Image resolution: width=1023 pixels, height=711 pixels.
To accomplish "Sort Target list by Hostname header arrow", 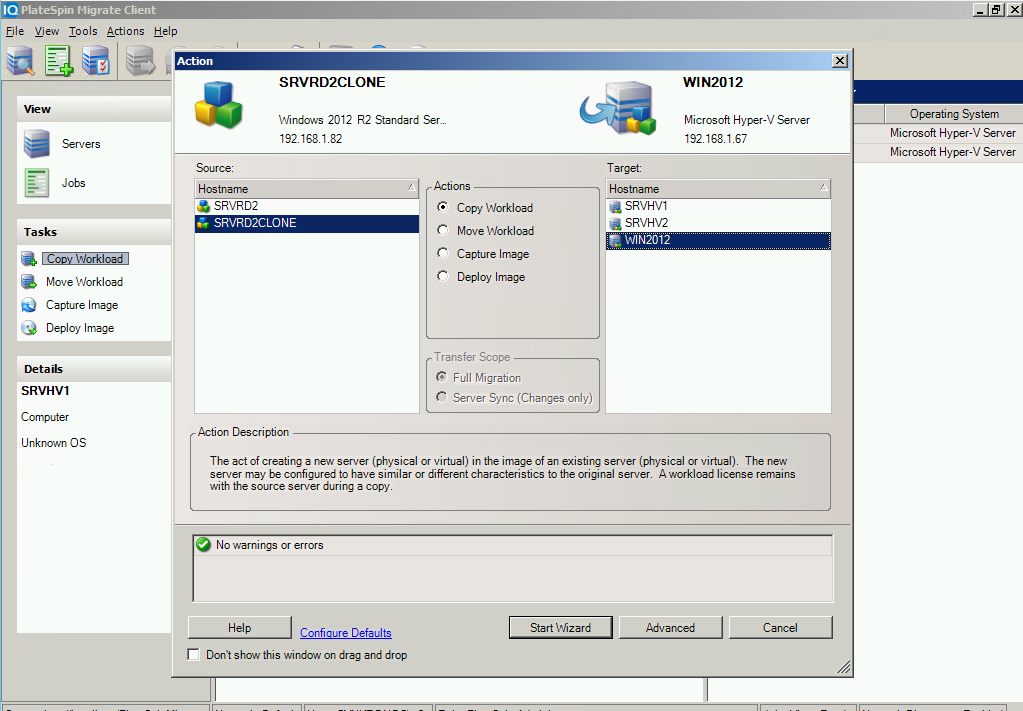I will coord(823,188).
